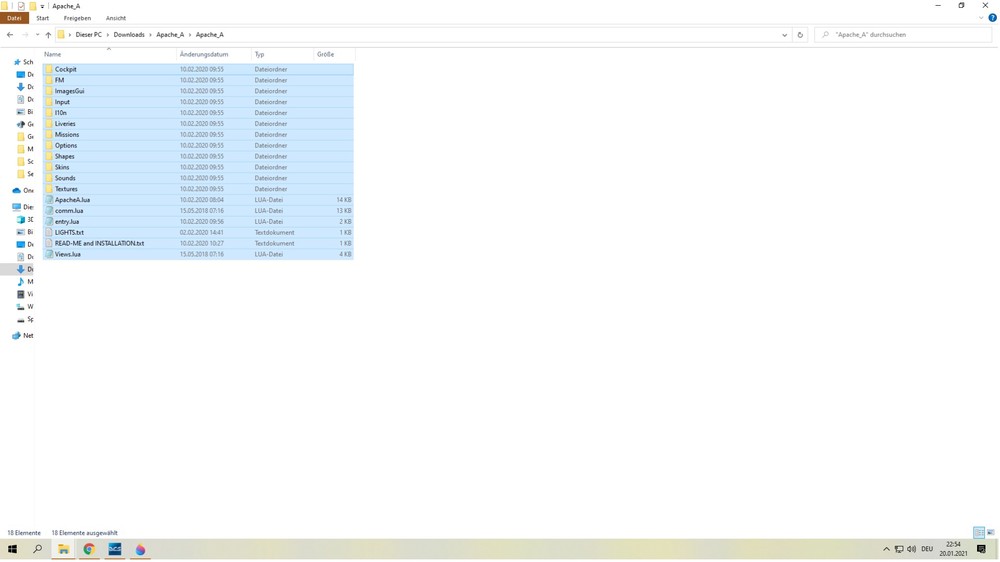Image resolution: width=1000 pixels, height=562 pixels.
Task: Switch to the Freigeben ribbon tab
Action: (x=77, y=18)
